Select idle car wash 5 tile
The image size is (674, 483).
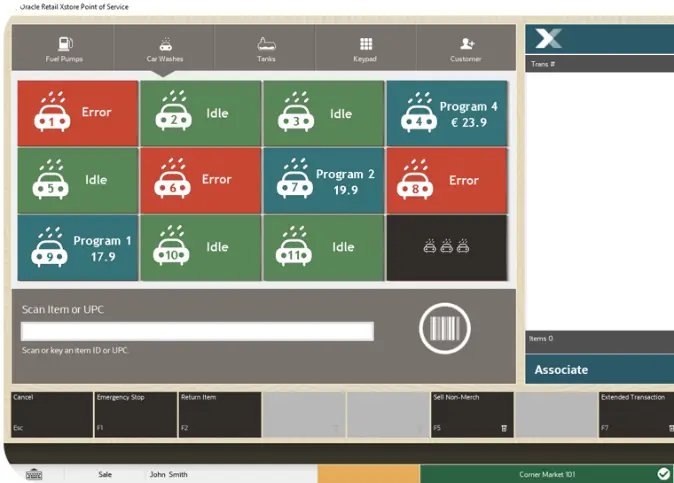point(77,181)
